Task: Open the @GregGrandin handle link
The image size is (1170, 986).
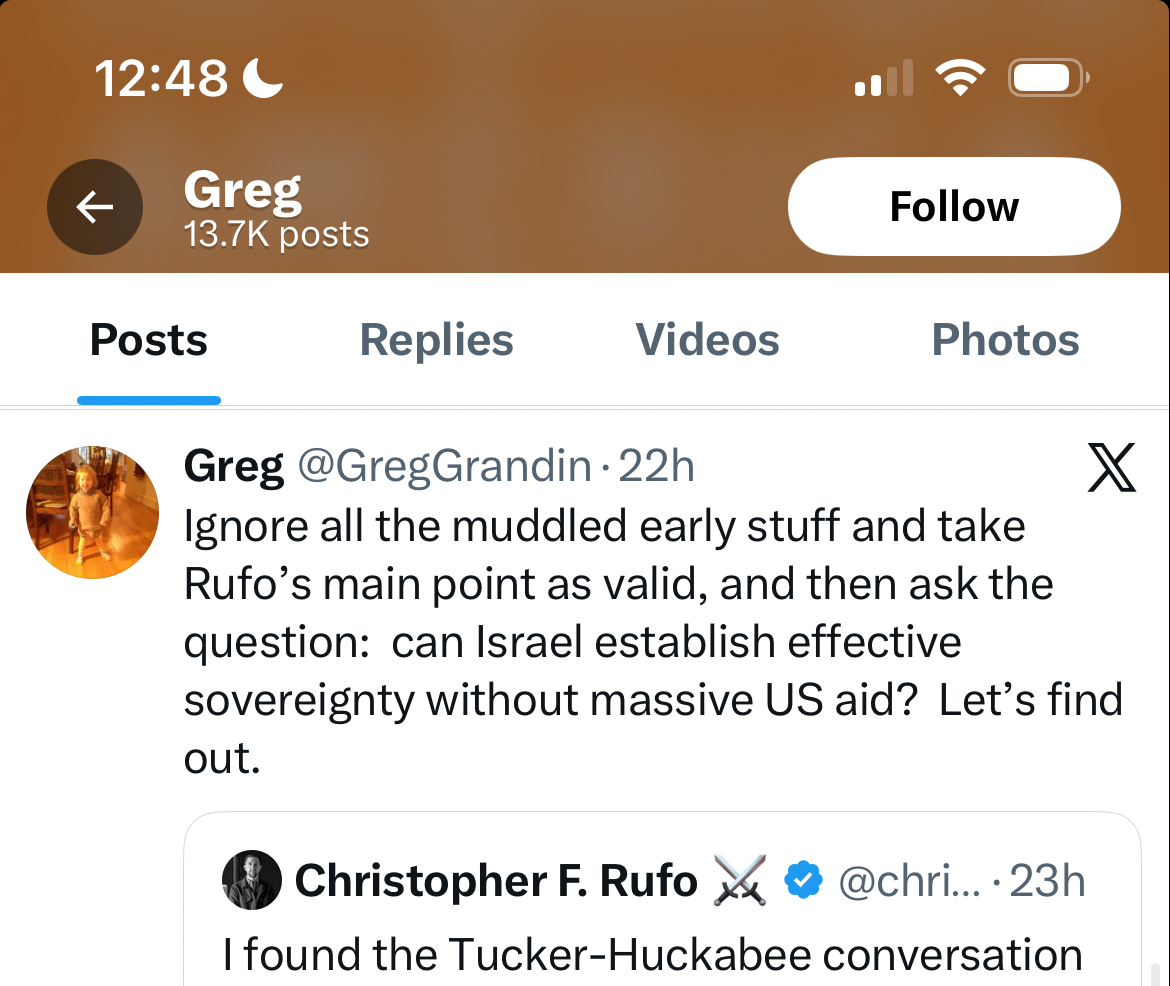Action: coord(445,467)
